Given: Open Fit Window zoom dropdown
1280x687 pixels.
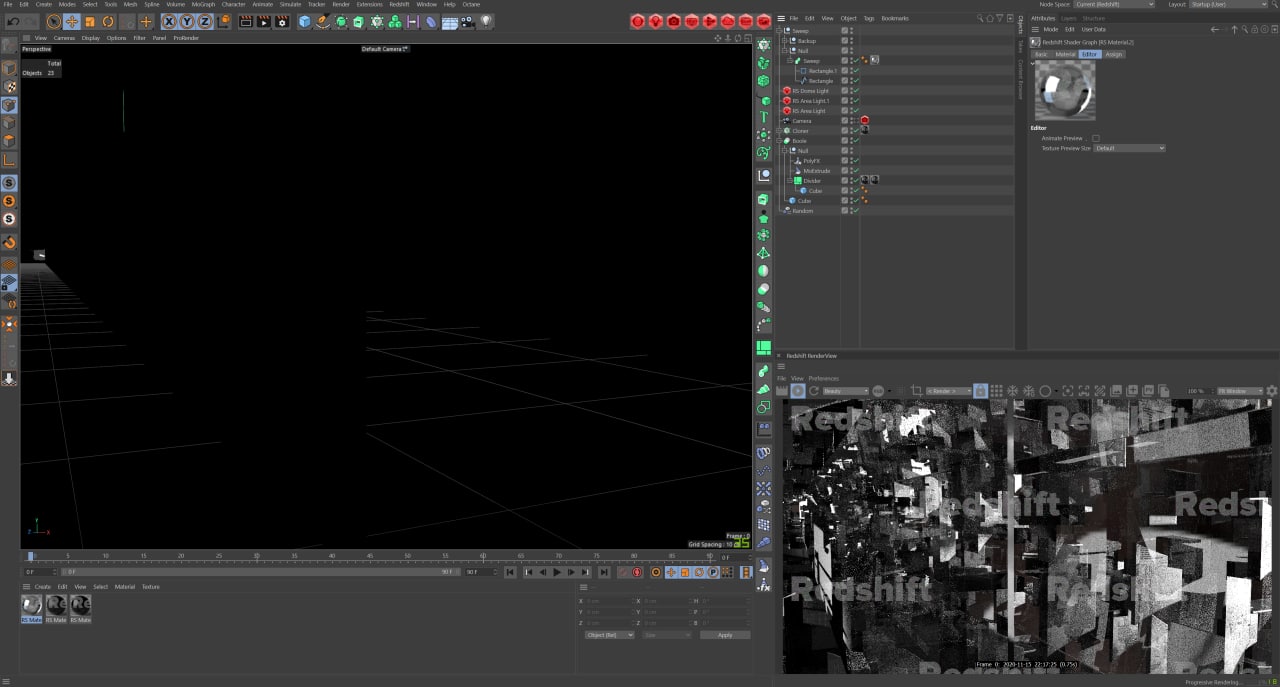Looking at the screenshot, I should [x=1238, y=391].
